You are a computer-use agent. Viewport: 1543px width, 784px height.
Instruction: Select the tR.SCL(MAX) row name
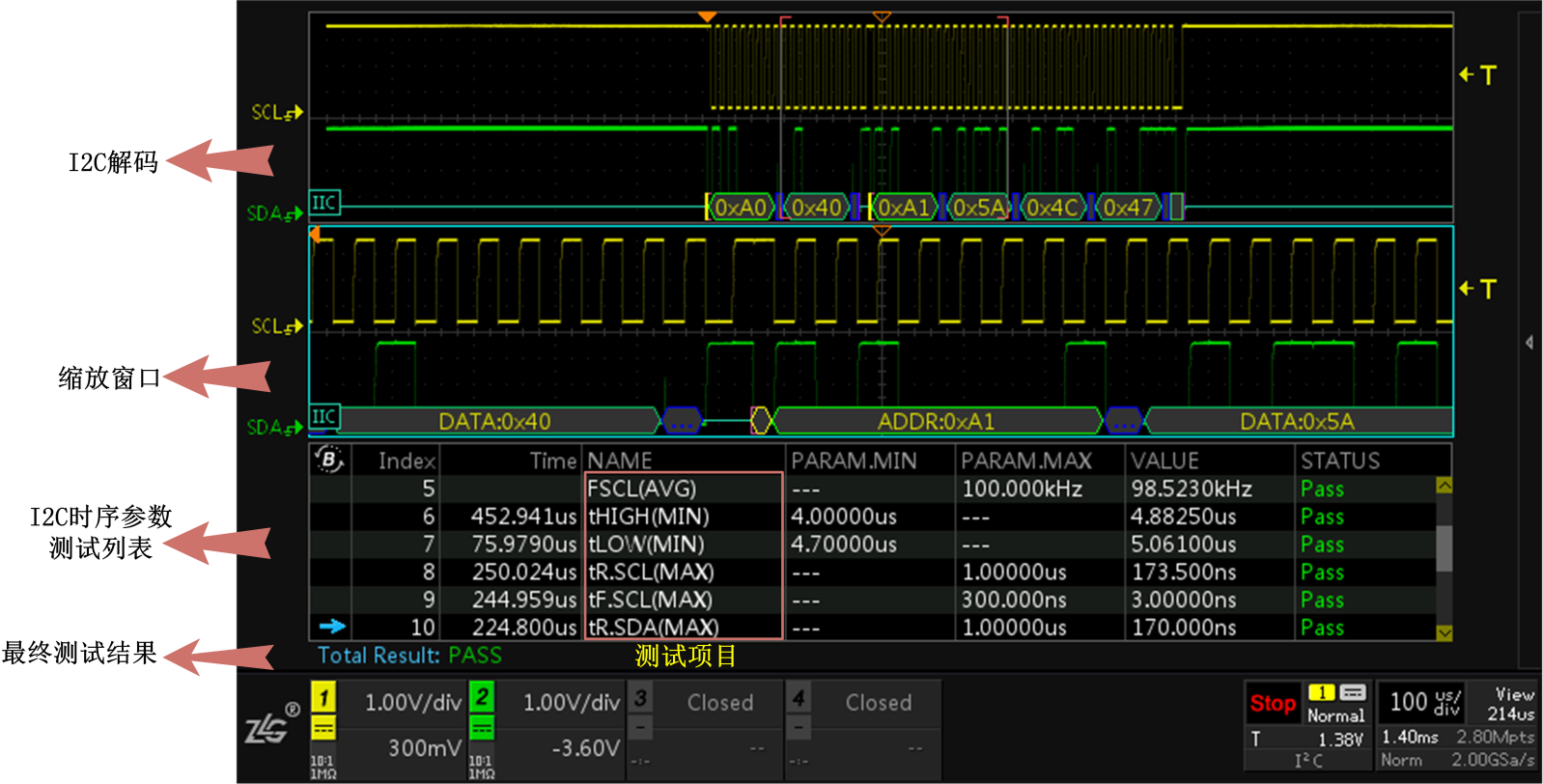click(x=651, y=572)
